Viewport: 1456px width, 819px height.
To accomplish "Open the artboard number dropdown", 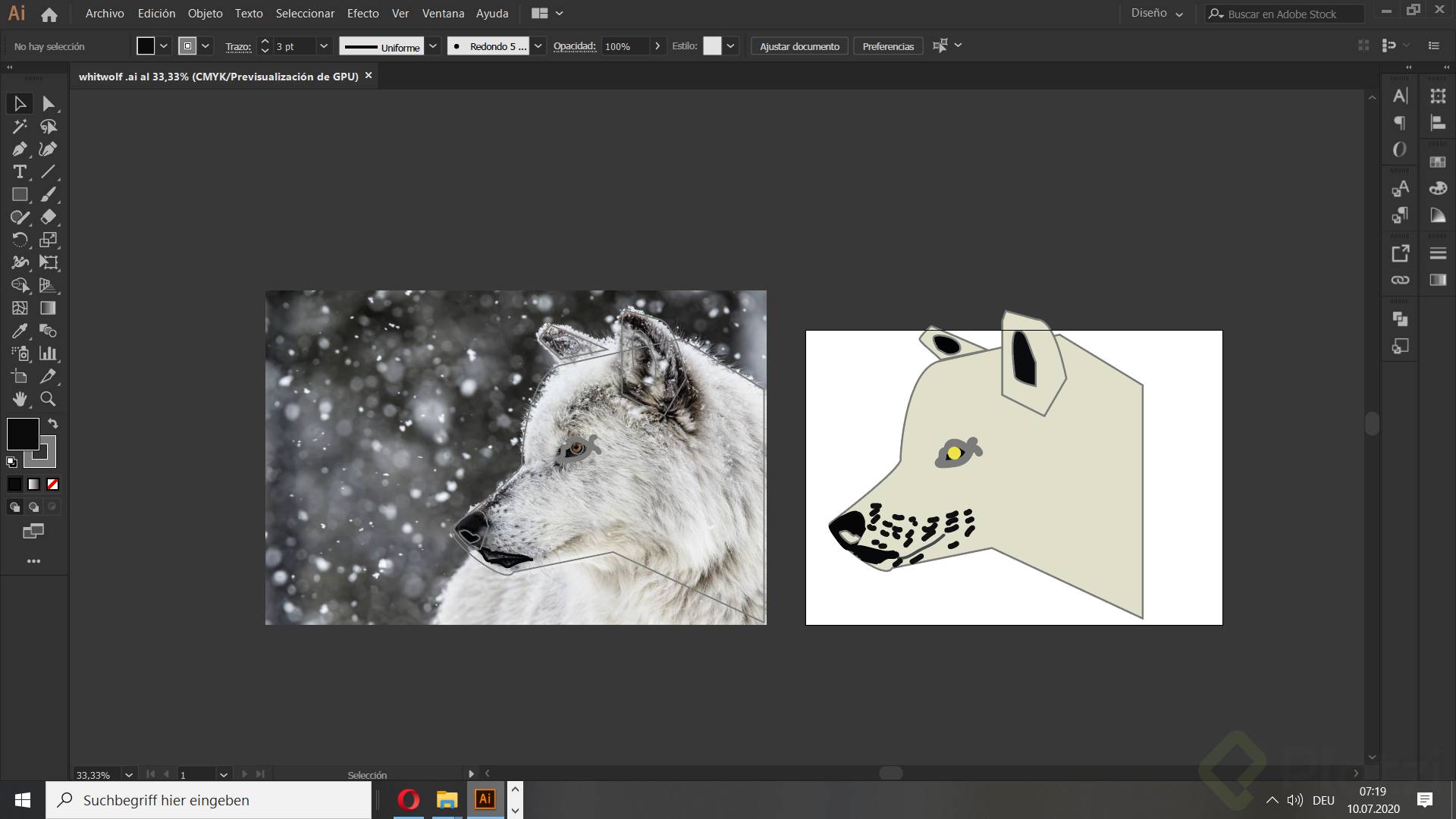I will click(x=224, y=774).
